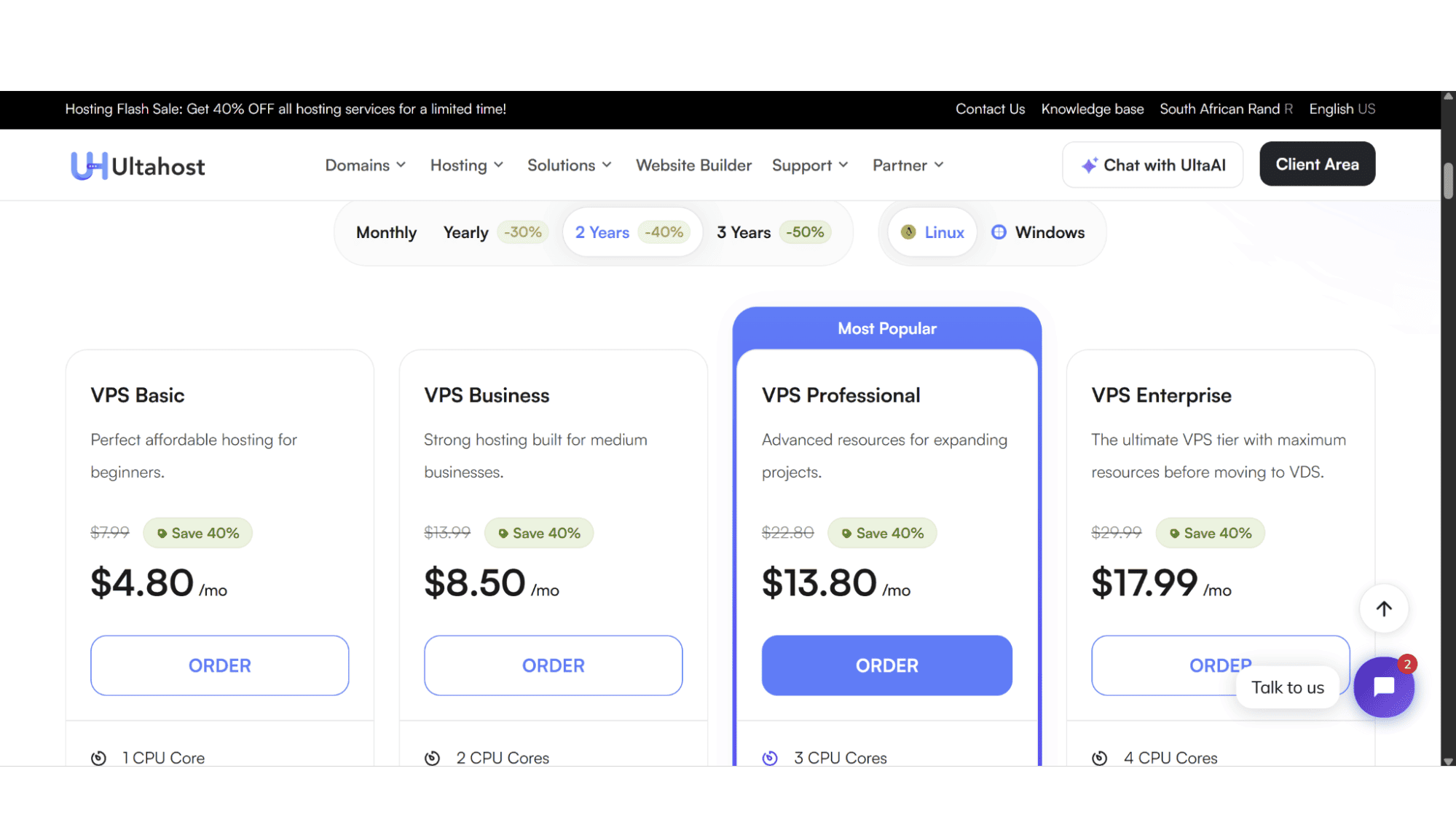This screenshot has height=819, width=1456.
Task: Click the Linux penguin icon
Action: 908,232
